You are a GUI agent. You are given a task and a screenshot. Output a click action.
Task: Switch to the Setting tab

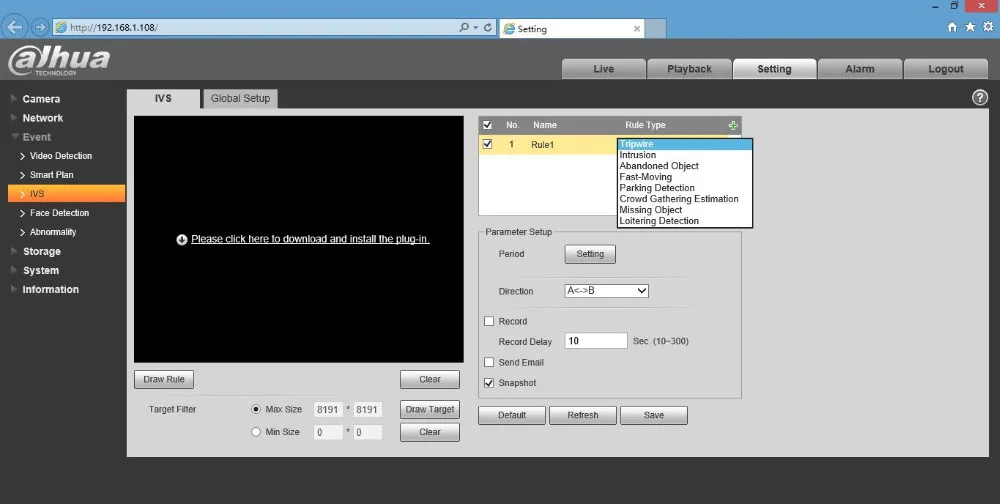pos(774,69)
